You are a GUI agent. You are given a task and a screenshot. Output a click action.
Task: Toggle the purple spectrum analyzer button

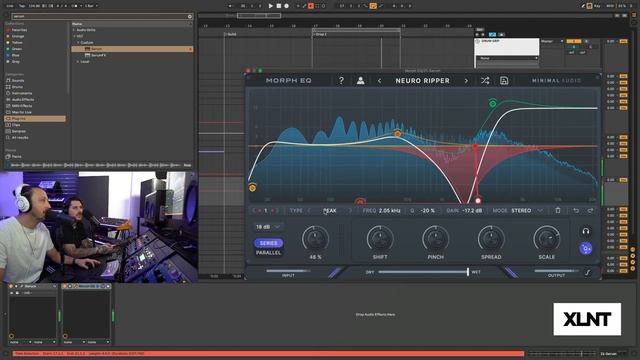click(586, 249)
